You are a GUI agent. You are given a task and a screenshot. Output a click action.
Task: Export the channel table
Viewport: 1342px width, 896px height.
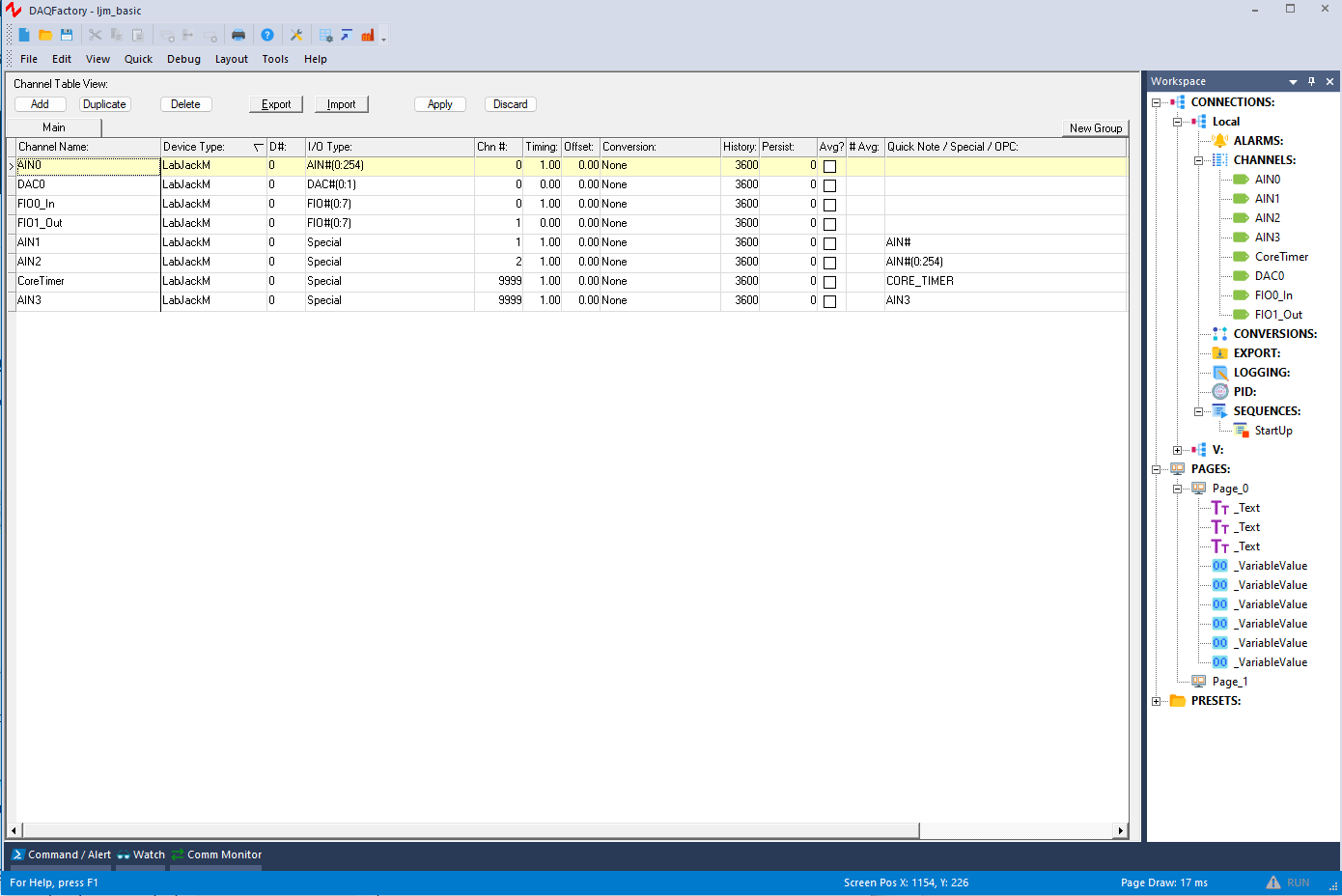point(275,103)
